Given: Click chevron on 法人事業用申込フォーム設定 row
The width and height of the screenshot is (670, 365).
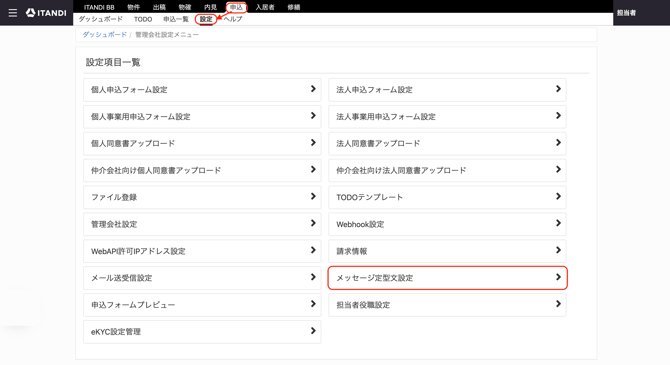Looking at the screenshot, I should (x=558, y=116).
